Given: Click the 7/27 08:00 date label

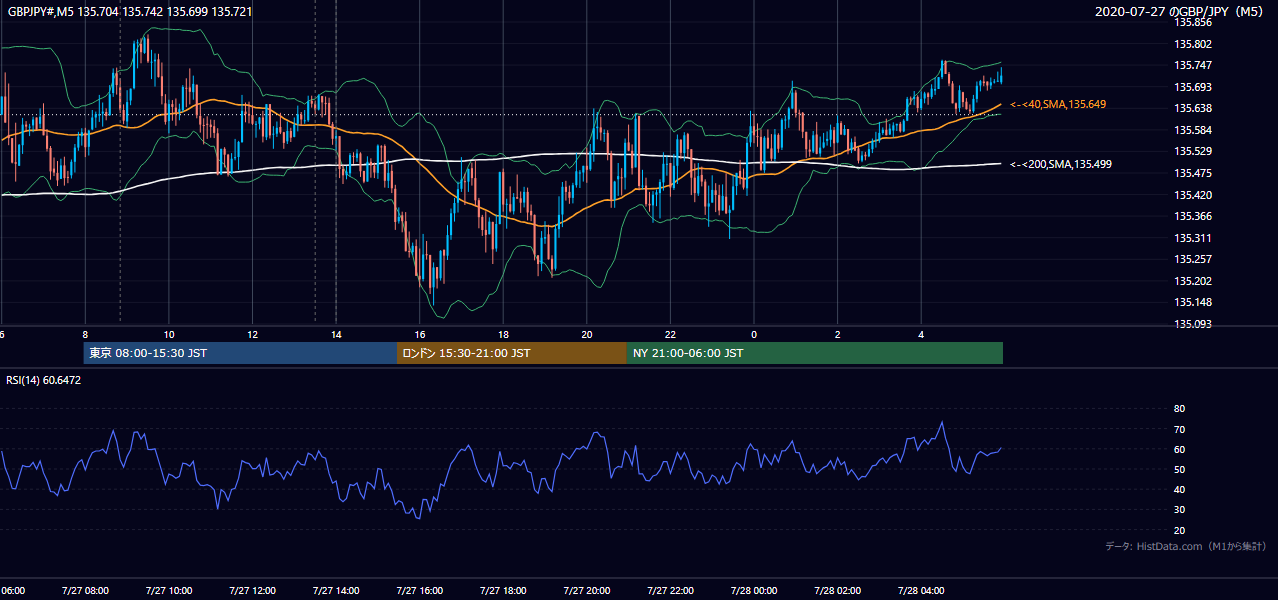Looking at the screenshot, I should [84, 590].
